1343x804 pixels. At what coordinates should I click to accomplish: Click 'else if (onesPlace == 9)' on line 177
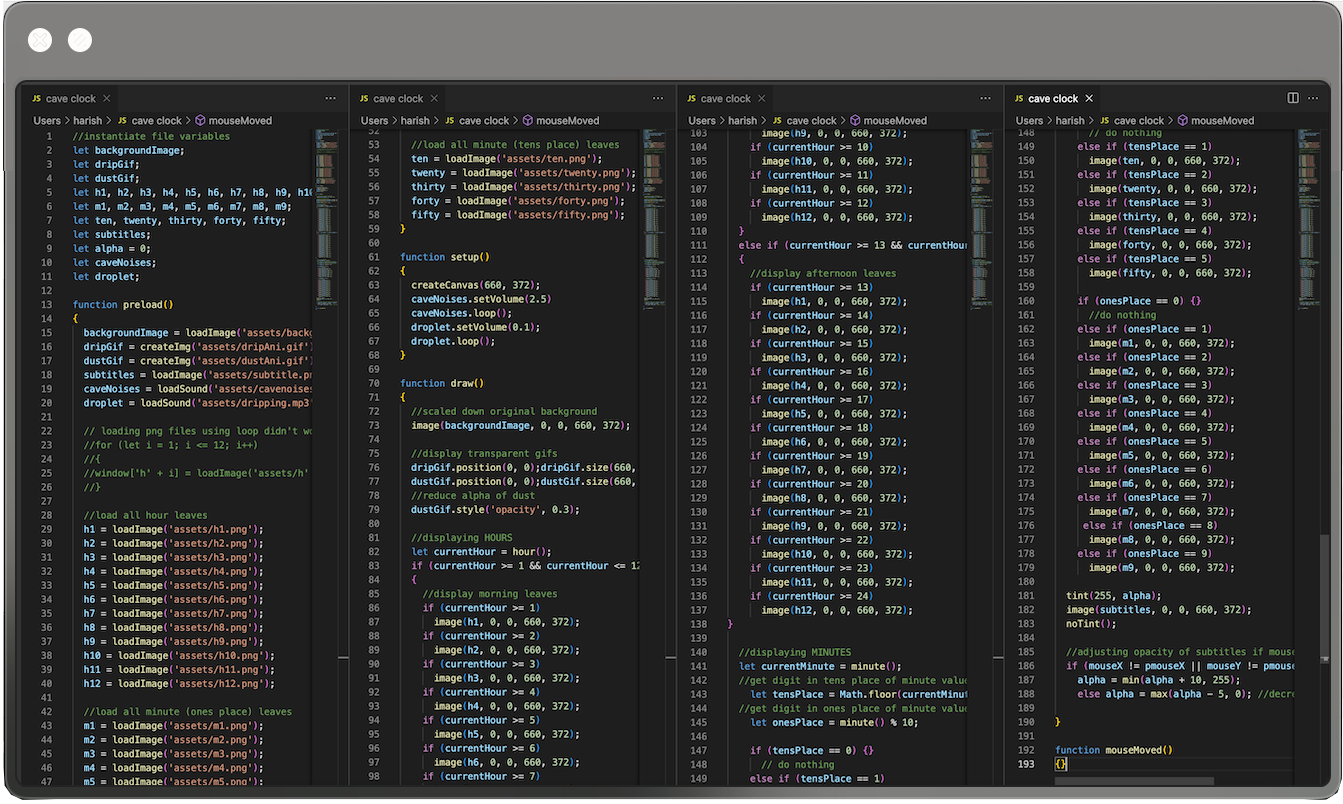click(1145, 553)
